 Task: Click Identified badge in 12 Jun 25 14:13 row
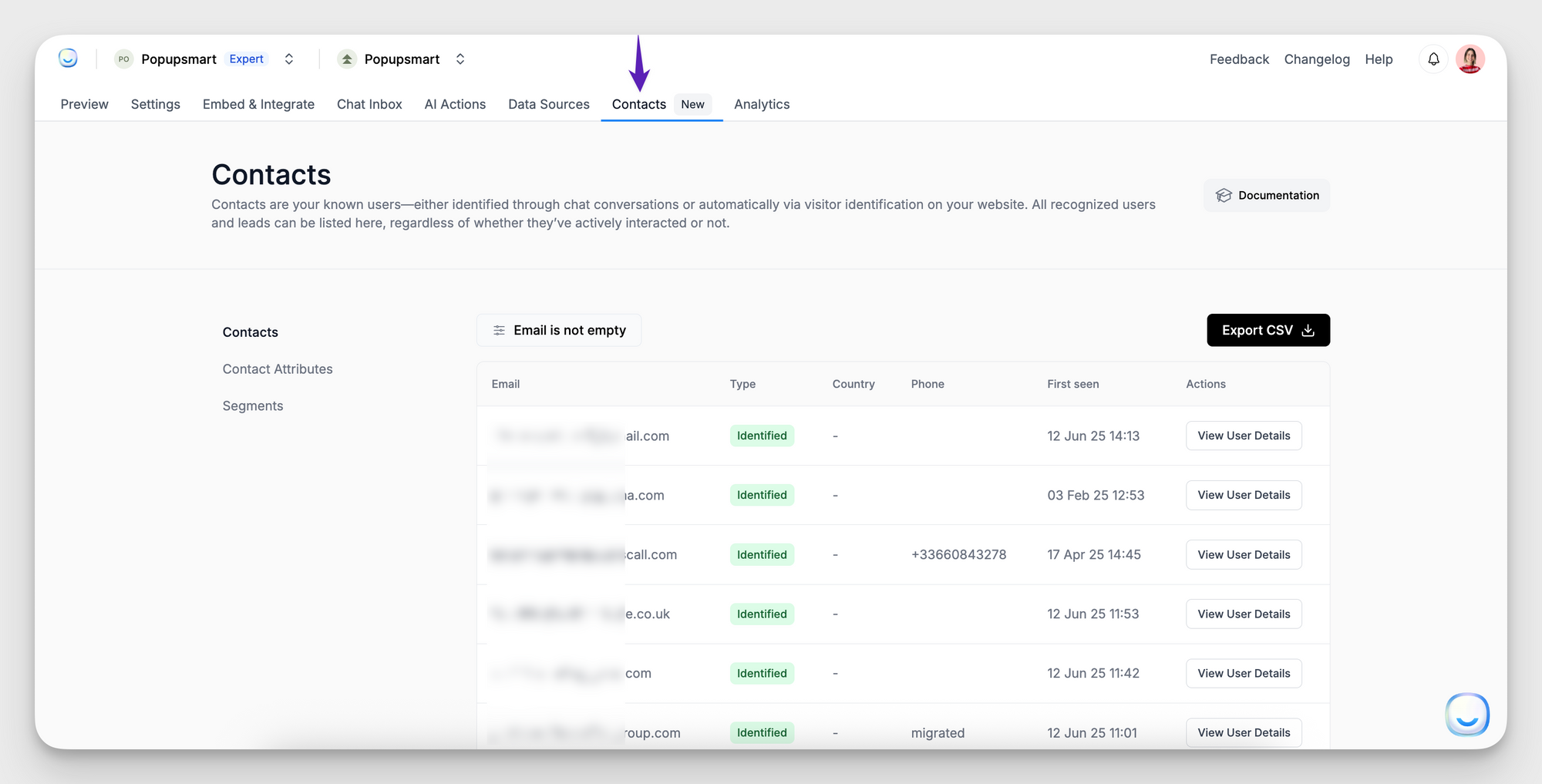(x=762, y=436)
